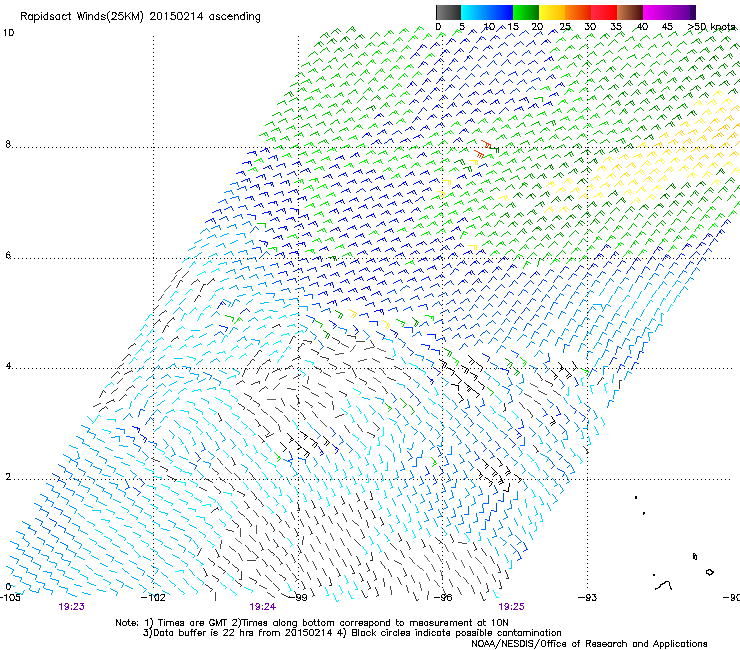
Task: Select the orange 25-30 knots legend swatch
Action: [x=578, y=12]
